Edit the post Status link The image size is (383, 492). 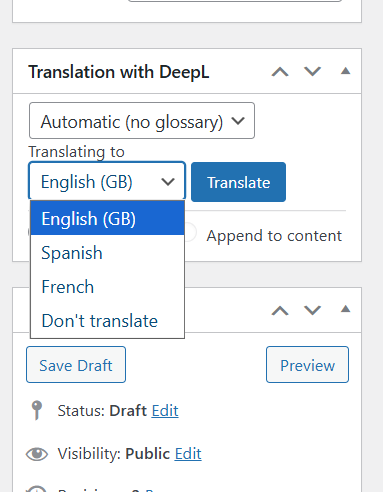165,411
